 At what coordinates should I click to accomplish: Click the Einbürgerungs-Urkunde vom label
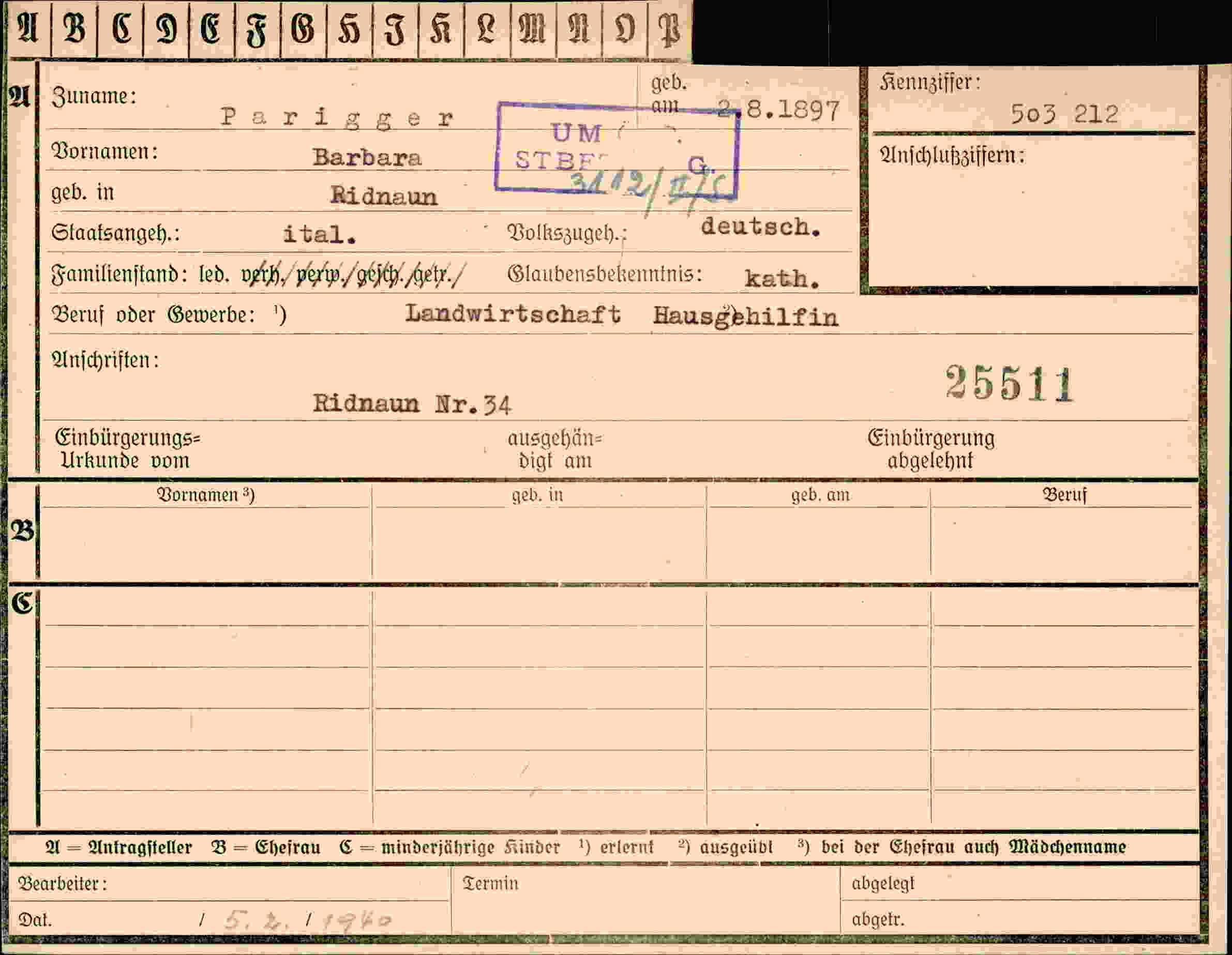[127, 449]
